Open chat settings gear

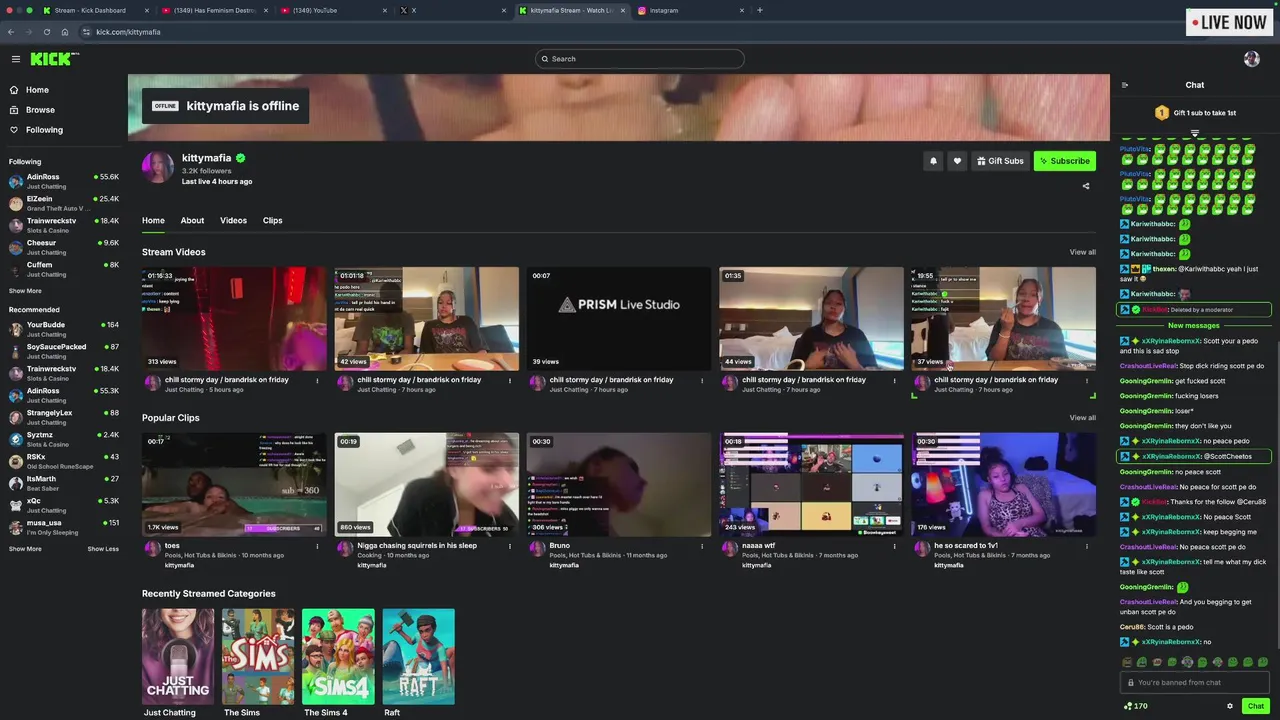(x=1230, y=706)
